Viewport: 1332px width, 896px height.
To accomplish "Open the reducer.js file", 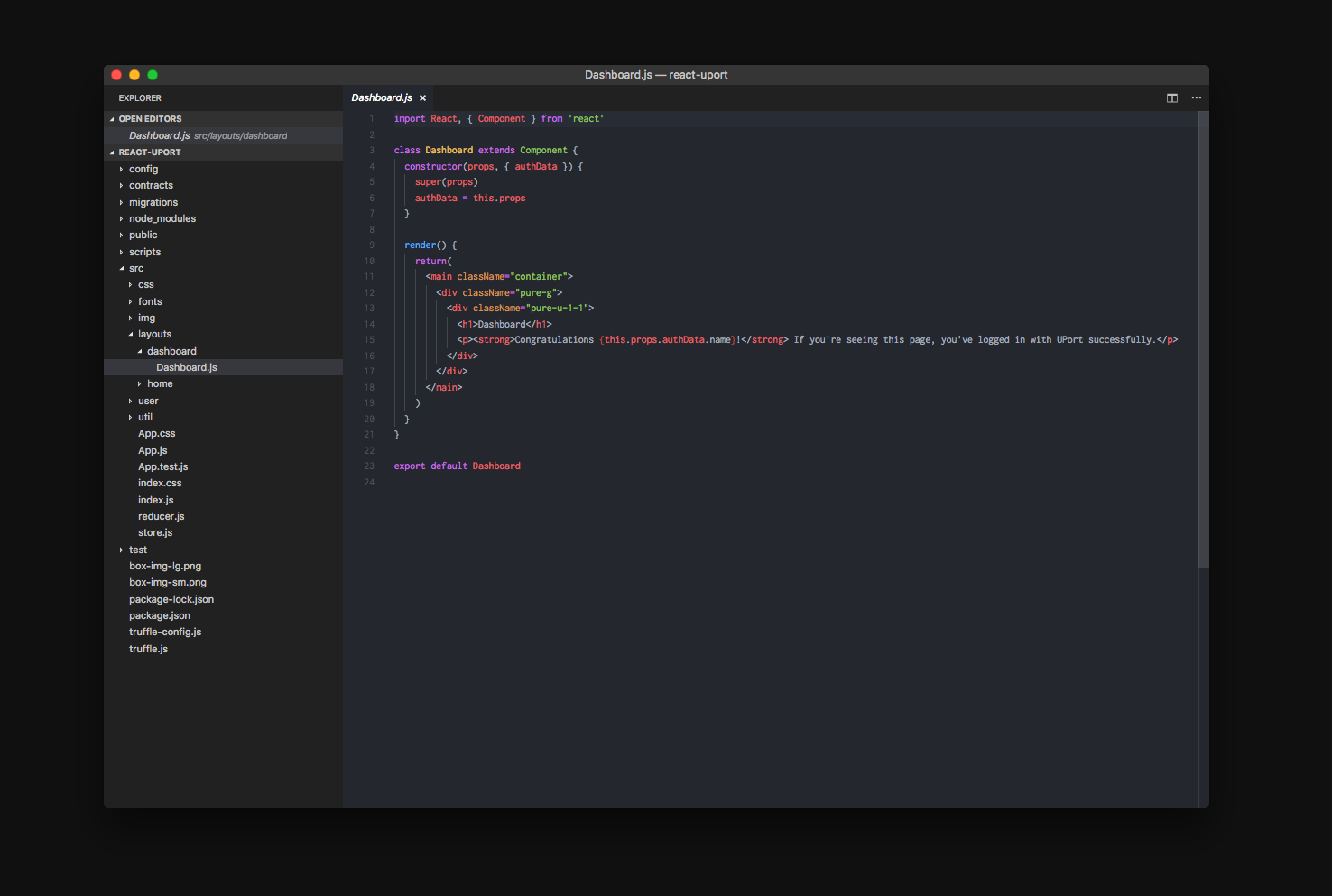I will pyautogui.click(x=161, y=516).
